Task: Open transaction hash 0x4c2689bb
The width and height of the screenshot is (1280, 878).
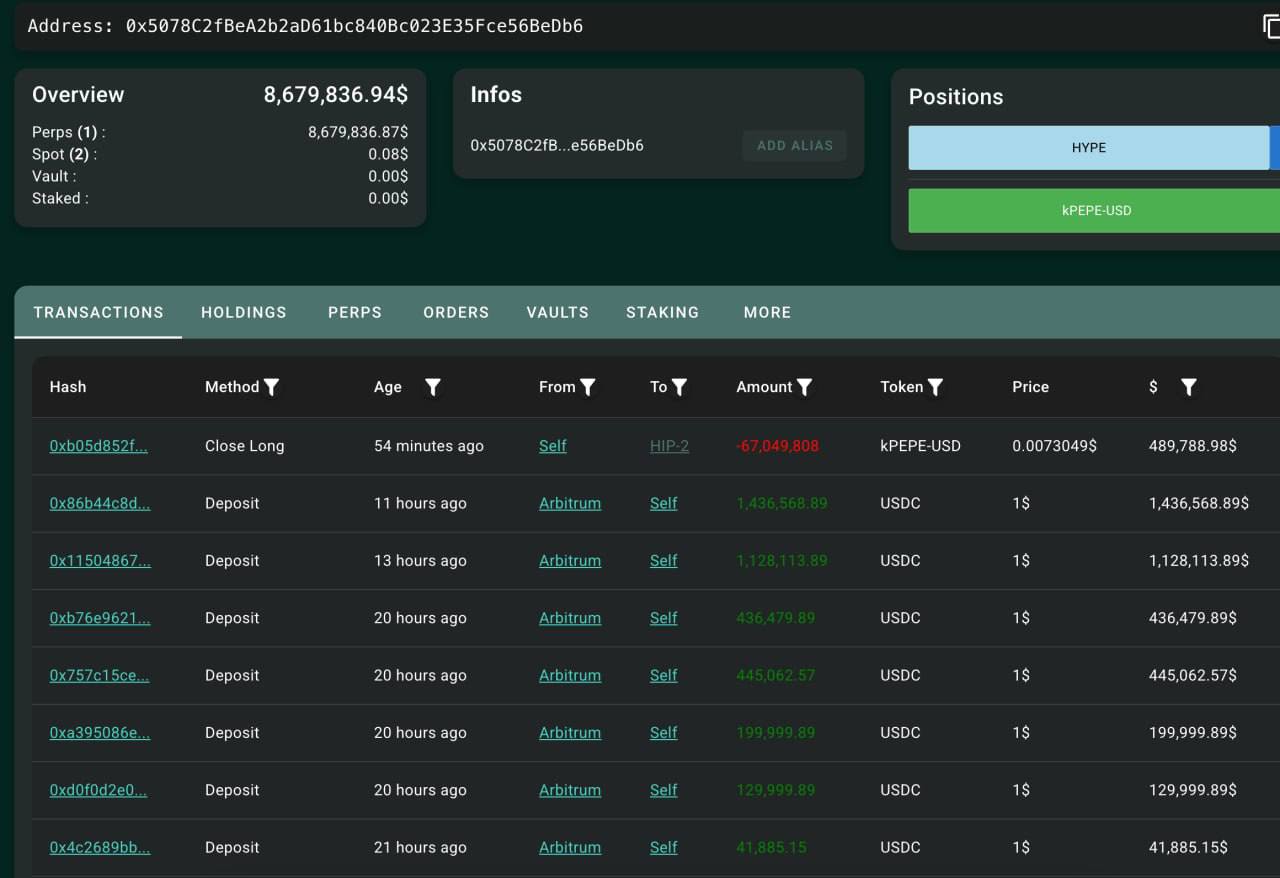Action: click(x=100, y=847)
